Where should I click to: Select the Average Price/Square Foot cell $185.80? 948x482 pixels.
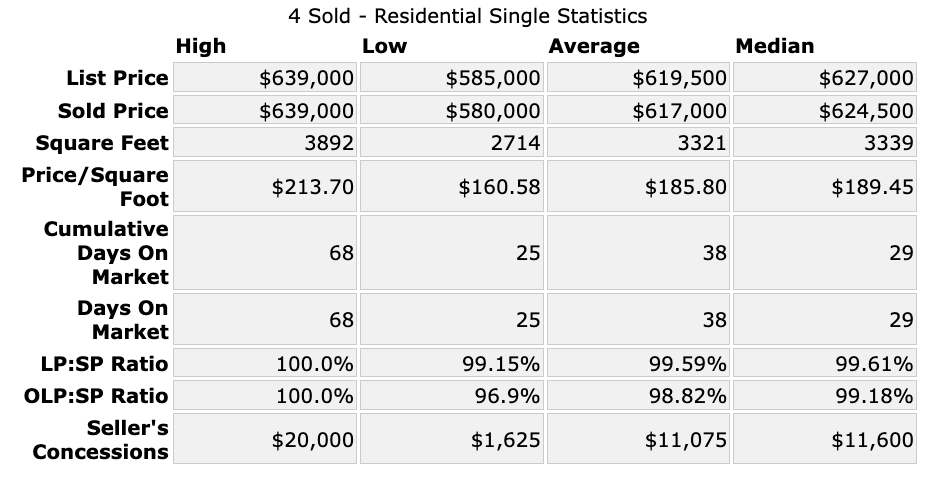tap(678, 187)
